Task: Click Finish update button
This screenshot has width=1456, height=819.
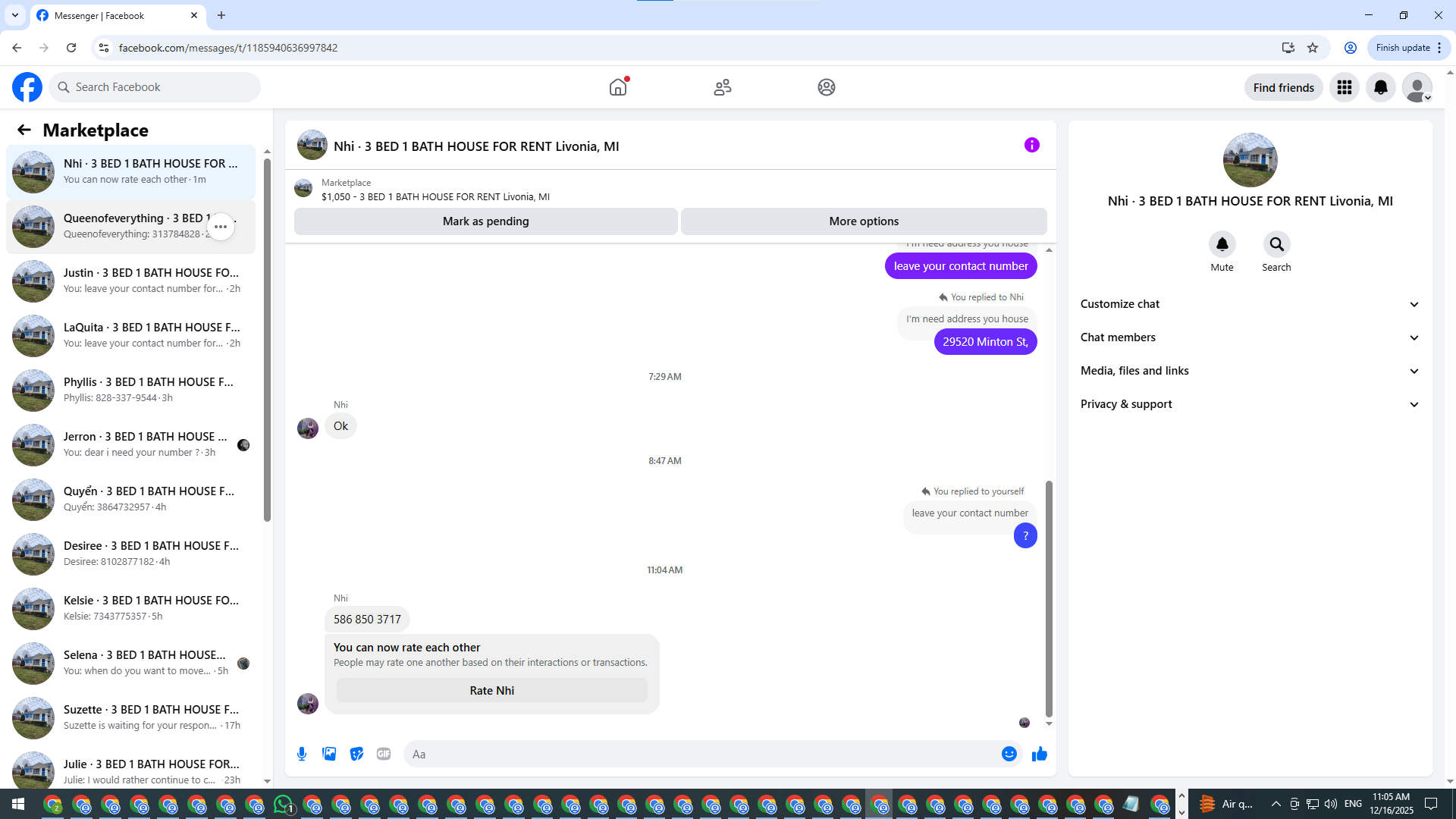Action: coord(1409,48)
